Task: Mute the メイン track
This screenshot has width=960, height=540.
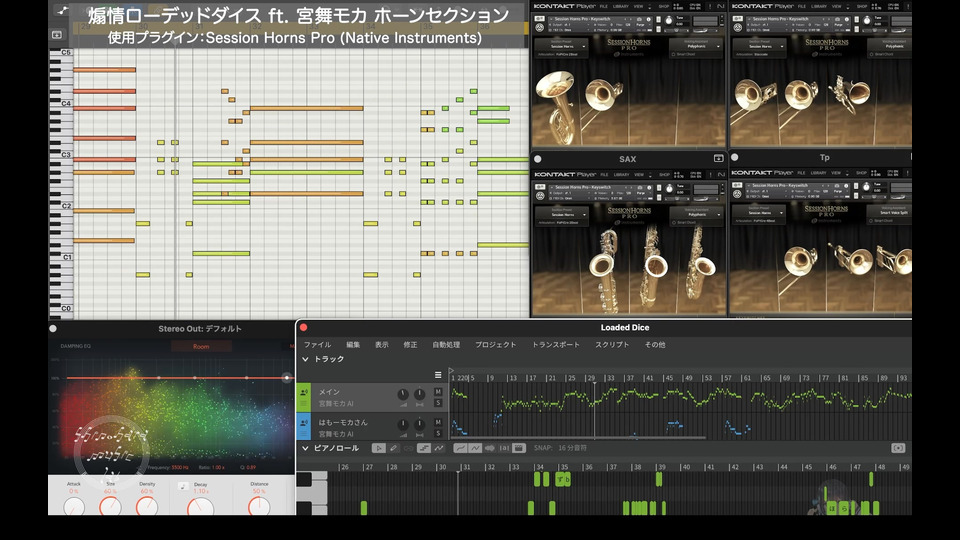Action: [438, 391]
